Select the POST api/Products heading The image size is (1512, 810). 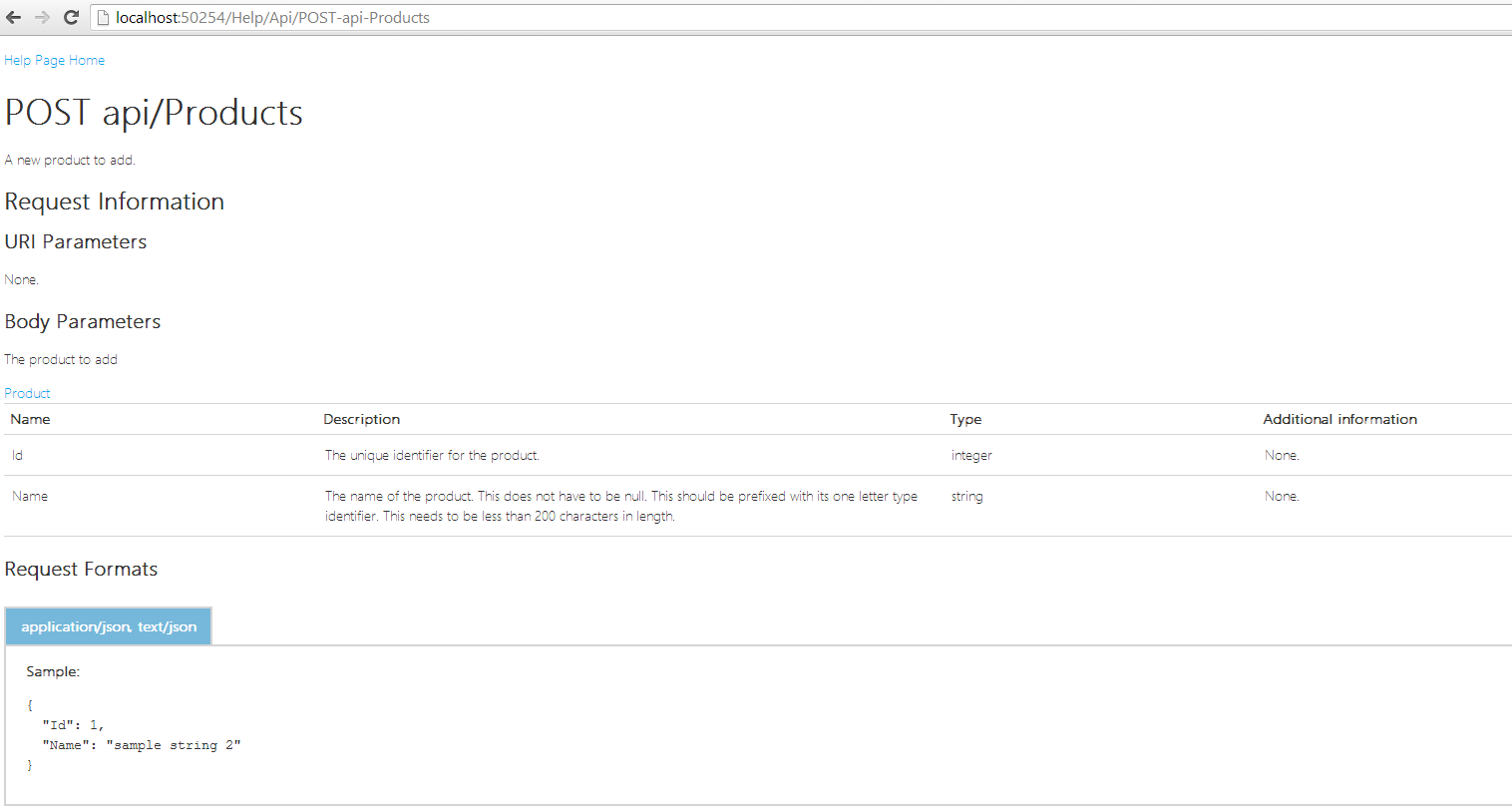154,113
